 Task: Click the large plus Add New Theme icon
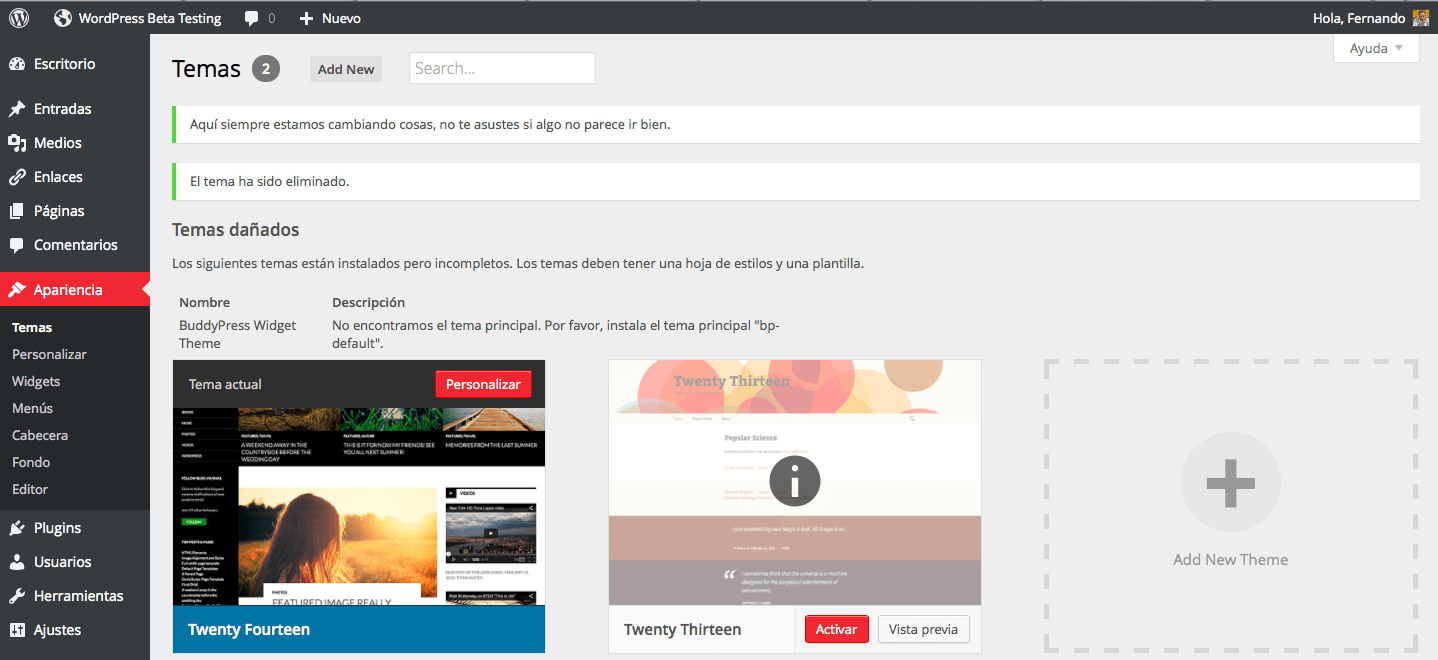(x=1230, y=482)
